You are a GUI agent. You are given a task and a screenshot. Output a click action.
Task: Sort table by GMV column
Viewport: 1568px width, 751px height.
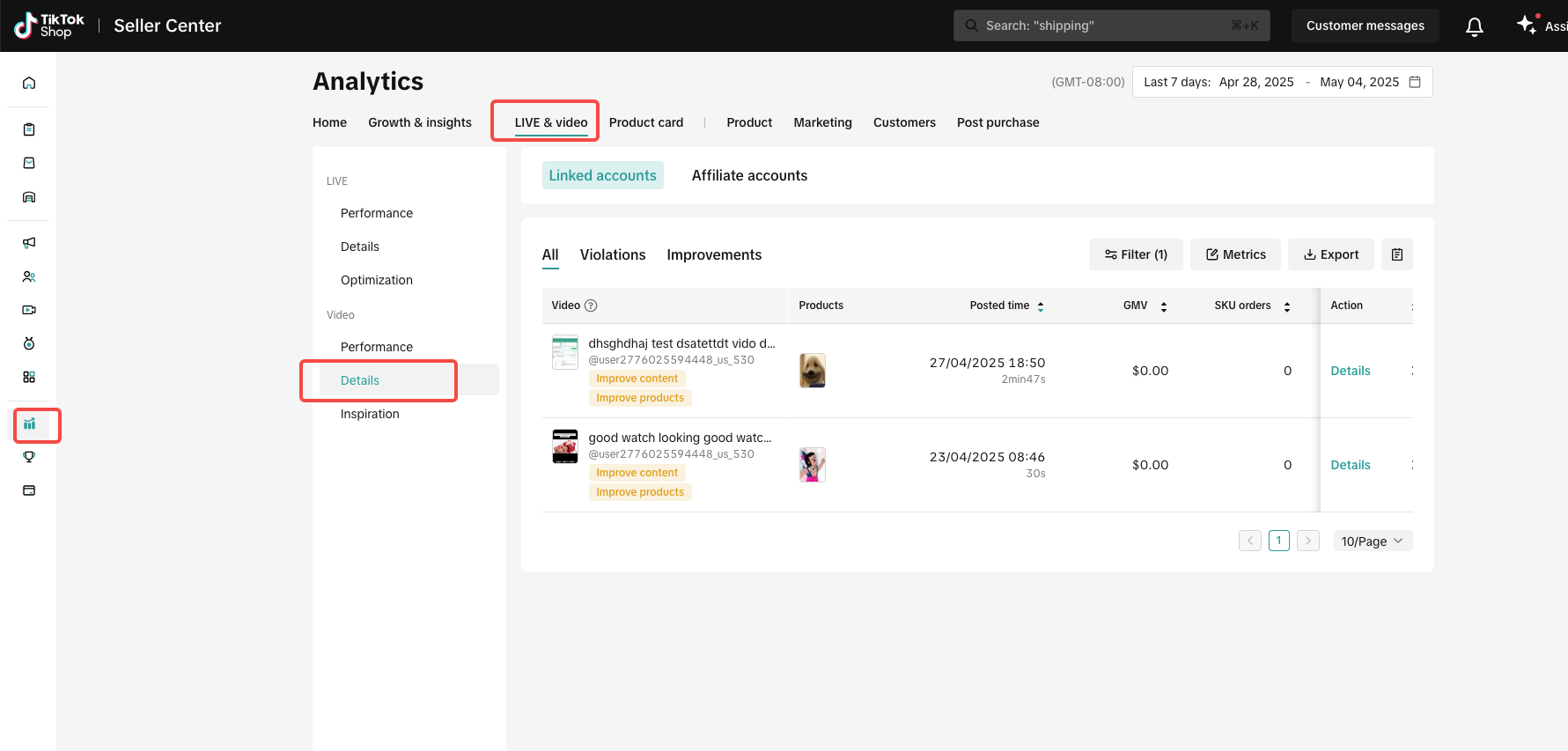coord(1163,306)
